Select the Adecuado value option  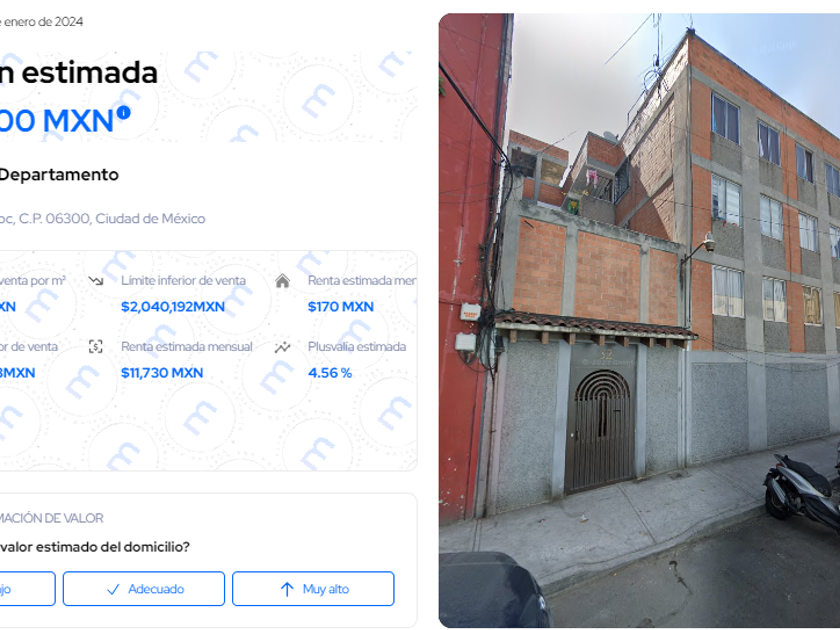coord(144,589)
